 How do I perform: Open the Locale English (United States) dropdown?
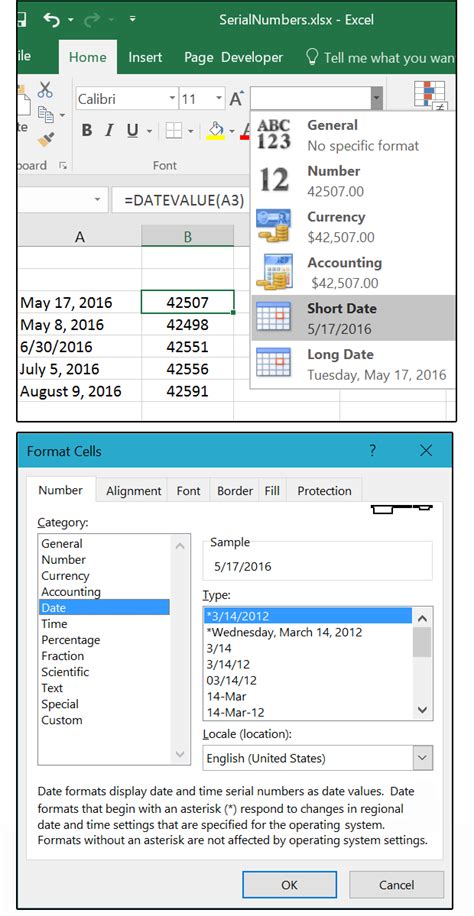[x=422, y=758]
